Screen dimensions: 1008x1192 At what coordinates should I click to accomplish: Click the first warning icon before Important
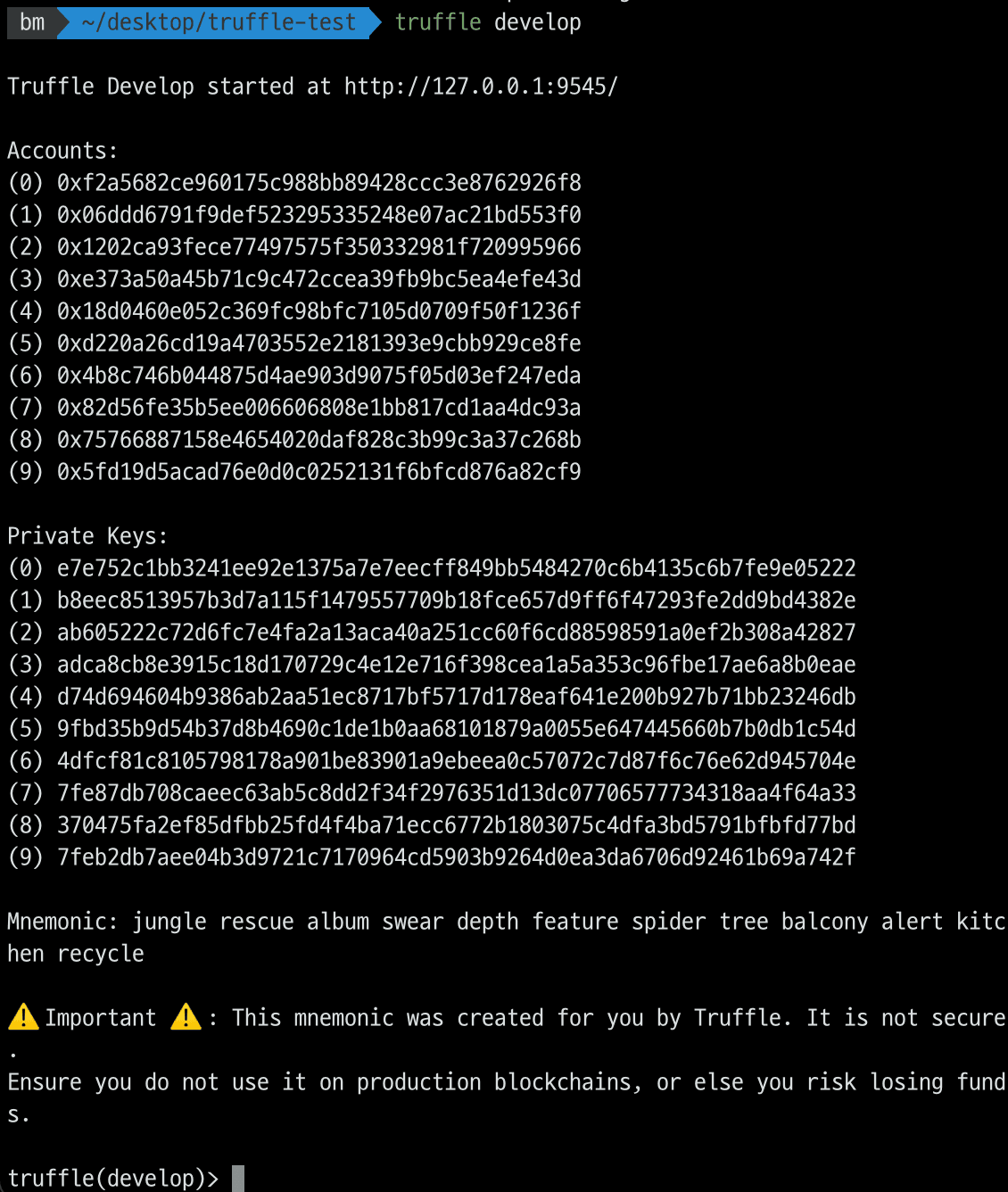[23, 1017]
